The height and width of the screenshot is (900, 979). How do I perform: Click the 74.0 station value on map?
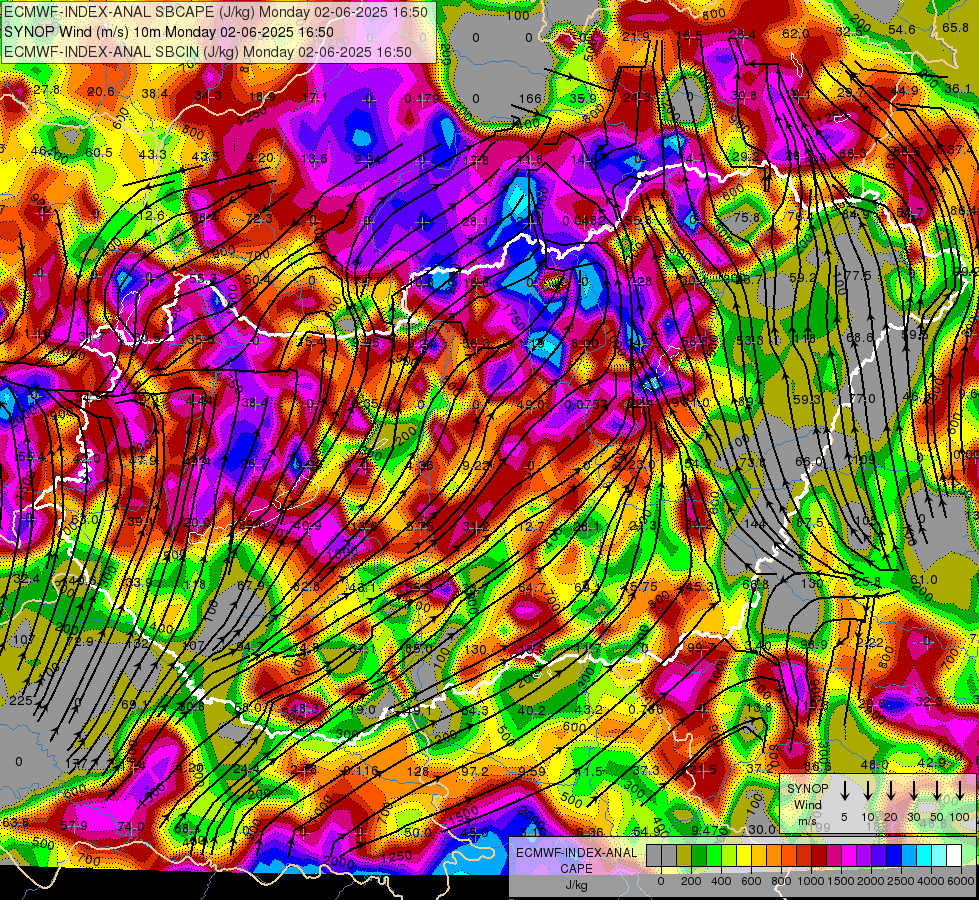tap(130, 826)
